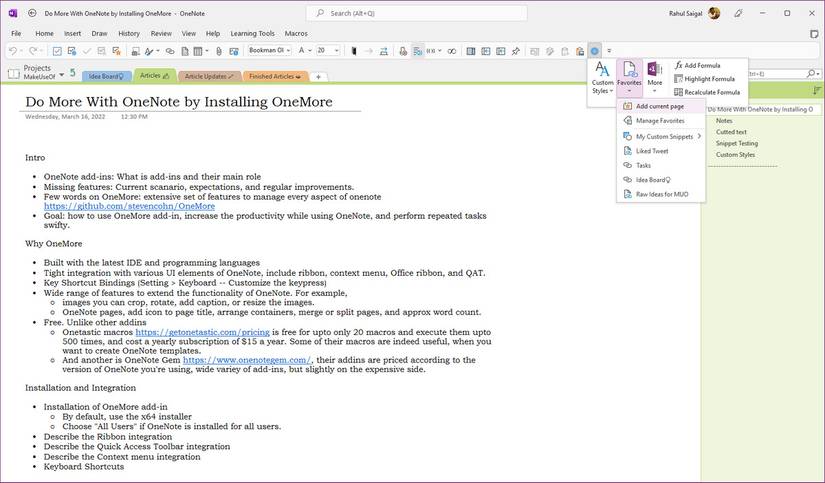This screenshot has width=825, height=483.
Task: Open the www.onenotegem.com link
Action: [x=247, y=360]
